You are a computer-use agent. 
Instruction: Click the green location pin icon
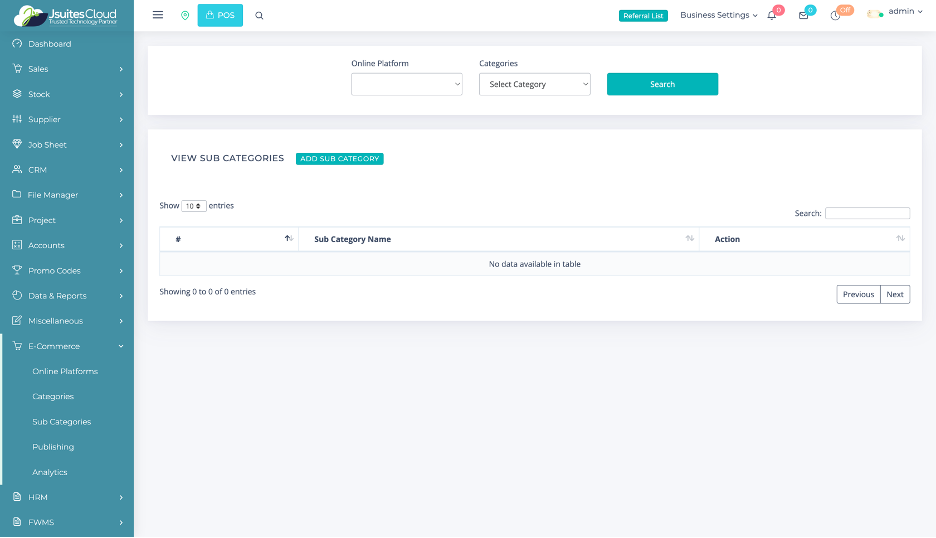click(184, 15)
